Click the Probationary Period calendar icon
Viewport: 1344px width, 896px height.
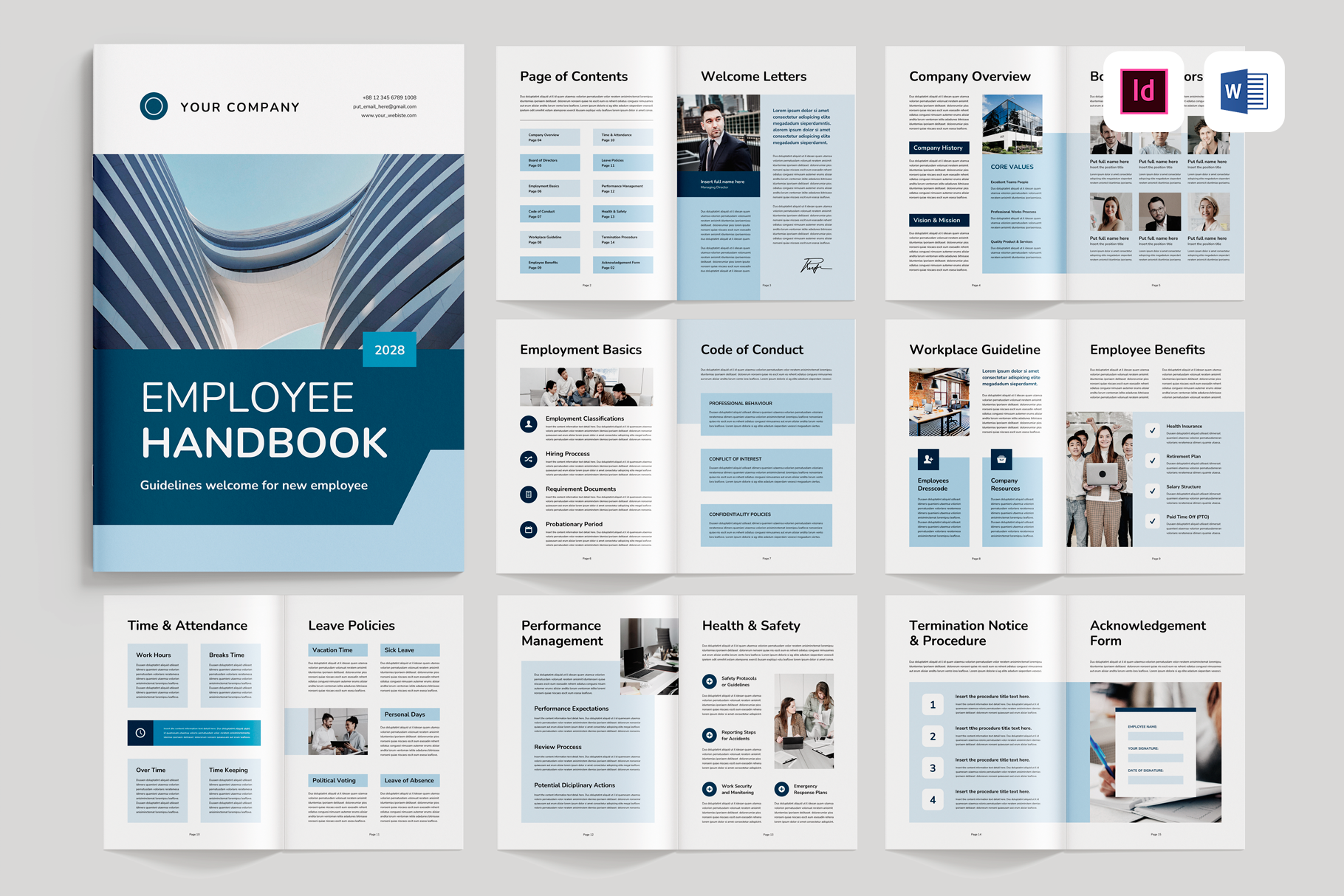[x=529, y=530]
